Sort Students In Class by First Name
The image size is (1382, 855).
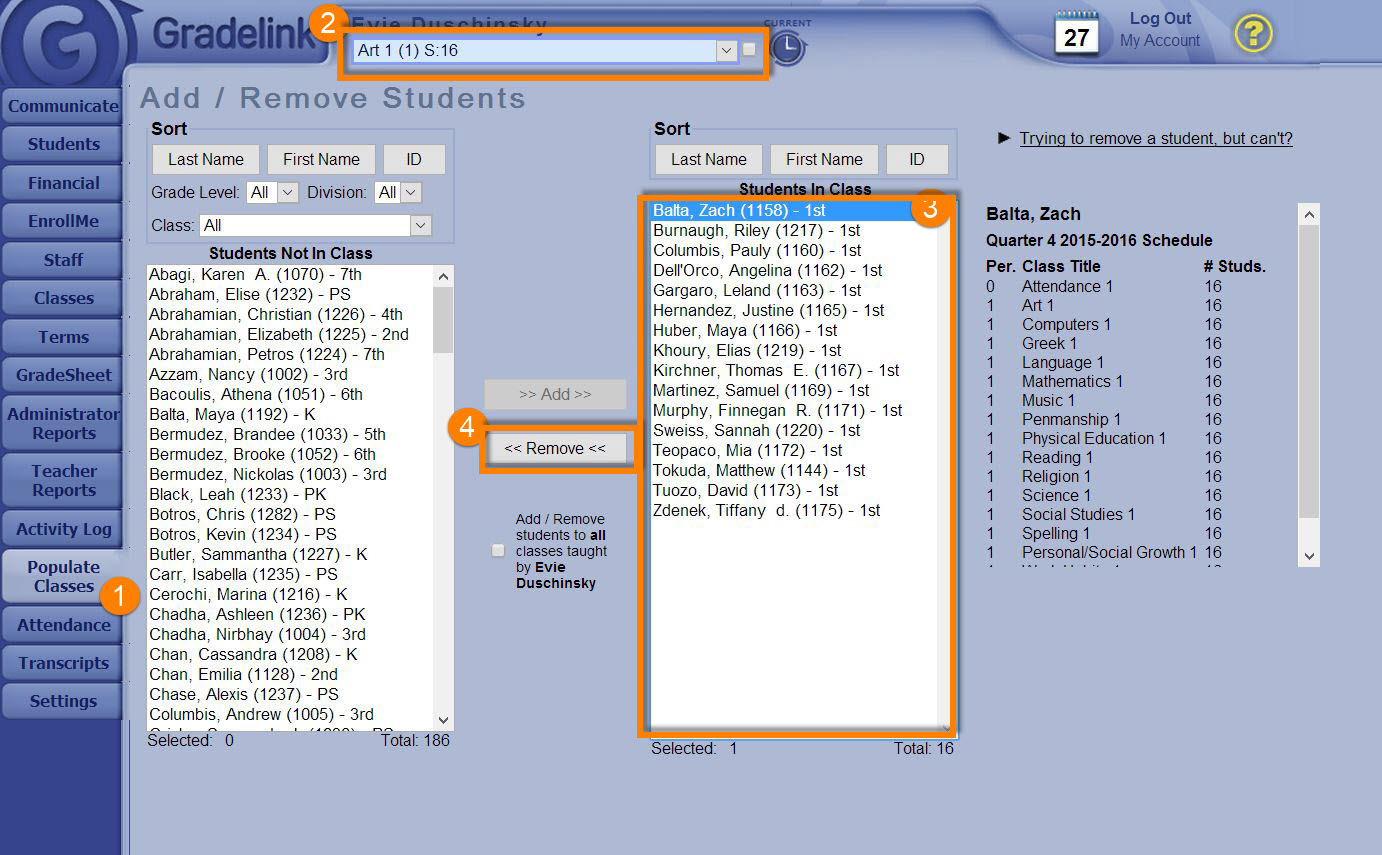823,159
